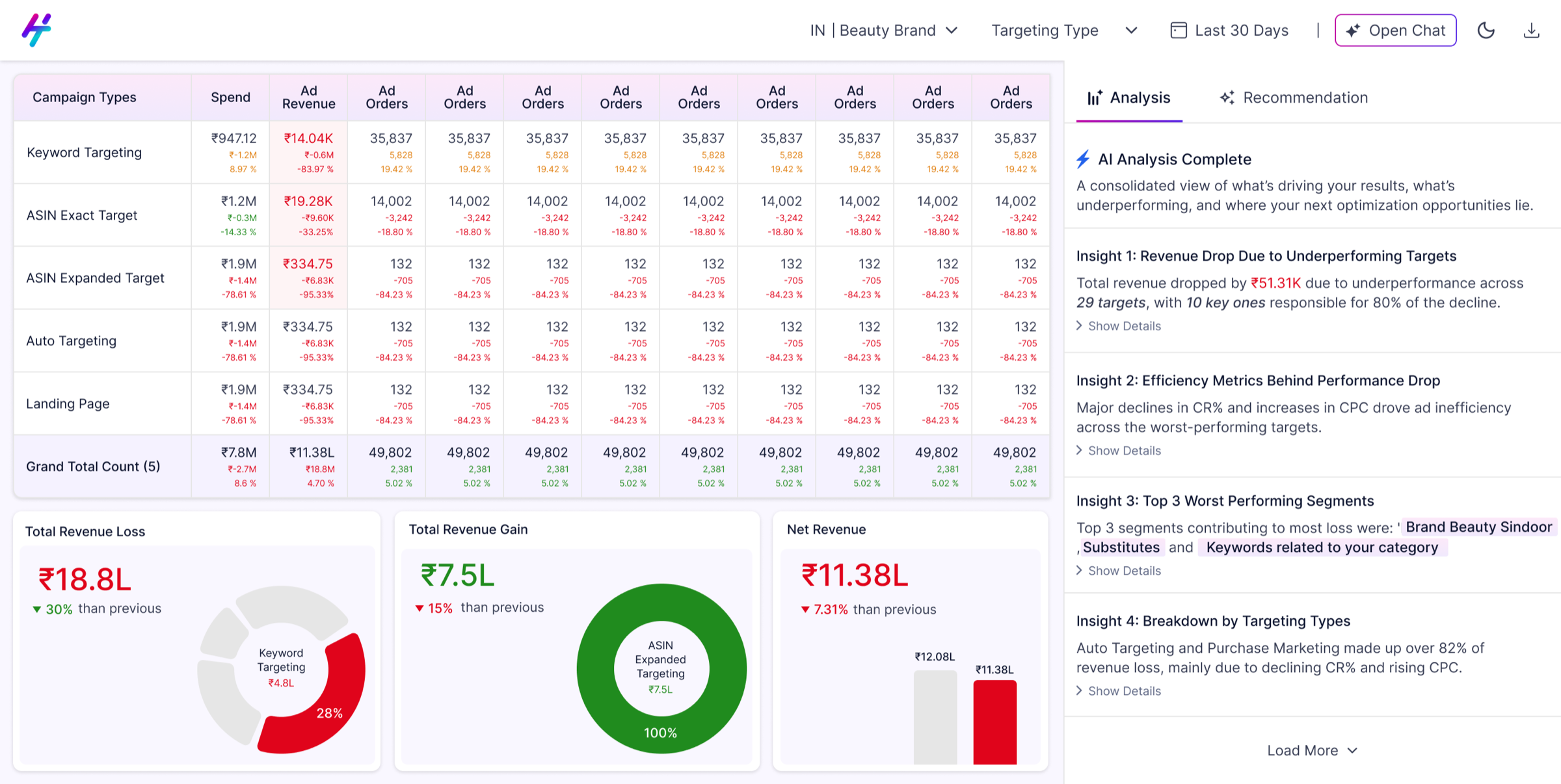This screenshot has height=784, width=1561.
Task: Click the ₹51.31K revenue drop value
Action: [1275, 283]
